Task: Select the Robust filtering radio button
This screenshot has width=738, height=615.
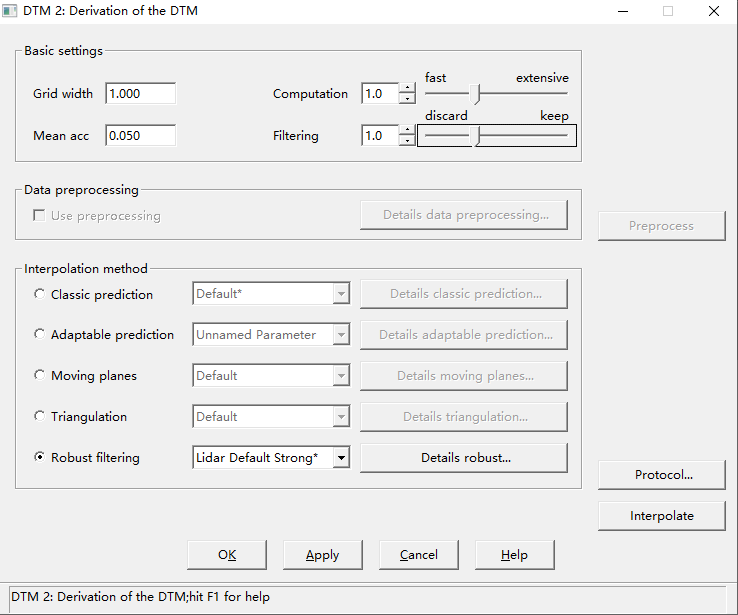Action: pos(40,458)
